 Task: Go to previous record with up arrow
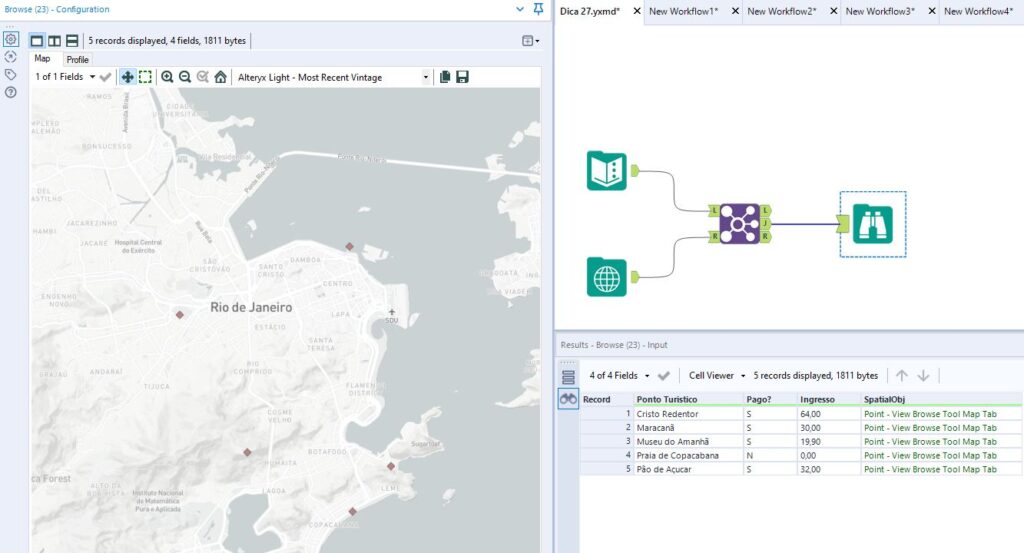[902, 375]
